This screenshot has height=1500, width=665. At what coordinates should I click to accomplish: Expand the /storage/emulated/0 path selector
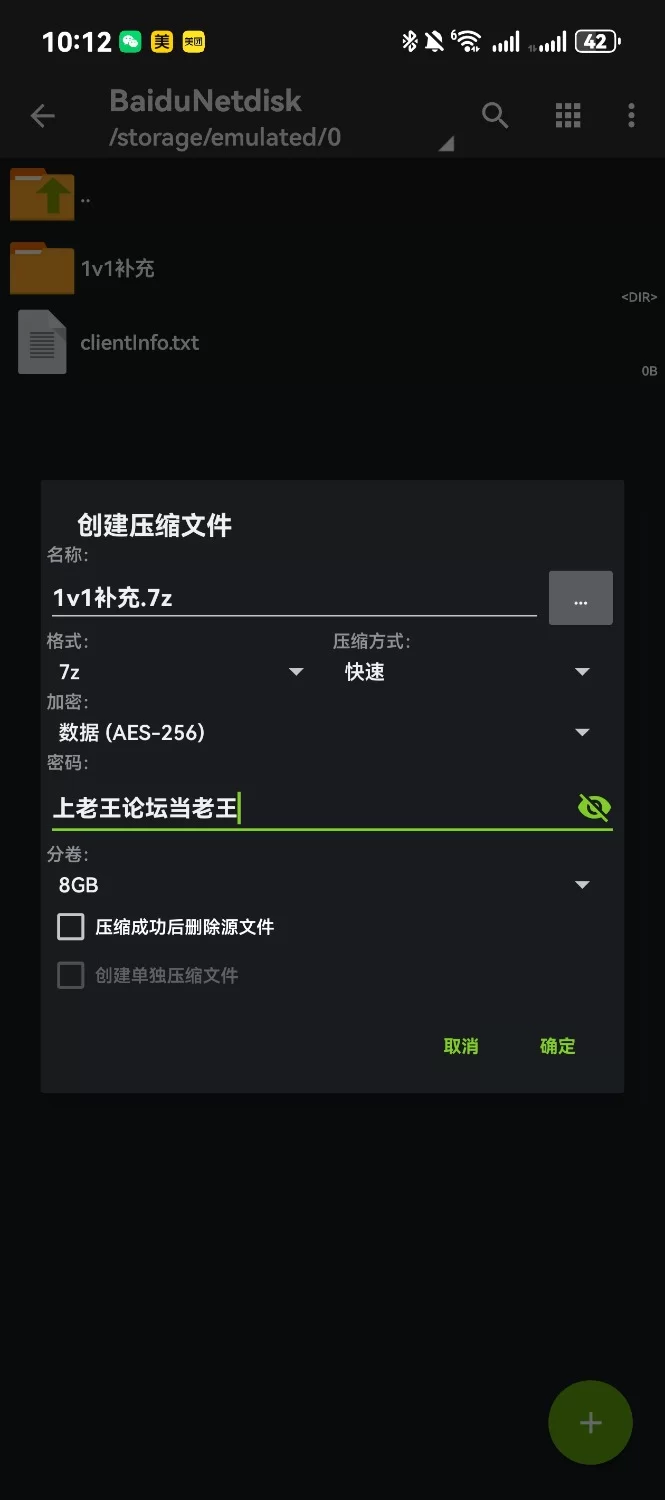[x=280, y=138]
